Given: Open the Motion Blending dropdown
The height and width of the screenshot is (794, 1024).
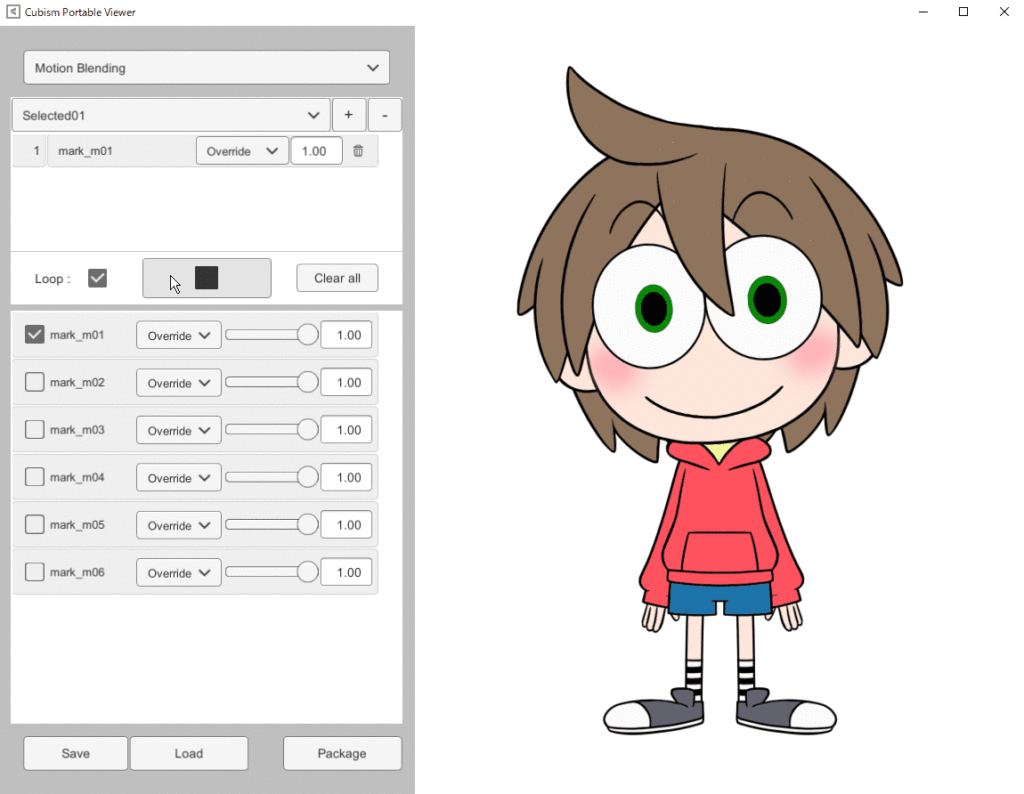Looking at the screenshot, I should point(206,68).
